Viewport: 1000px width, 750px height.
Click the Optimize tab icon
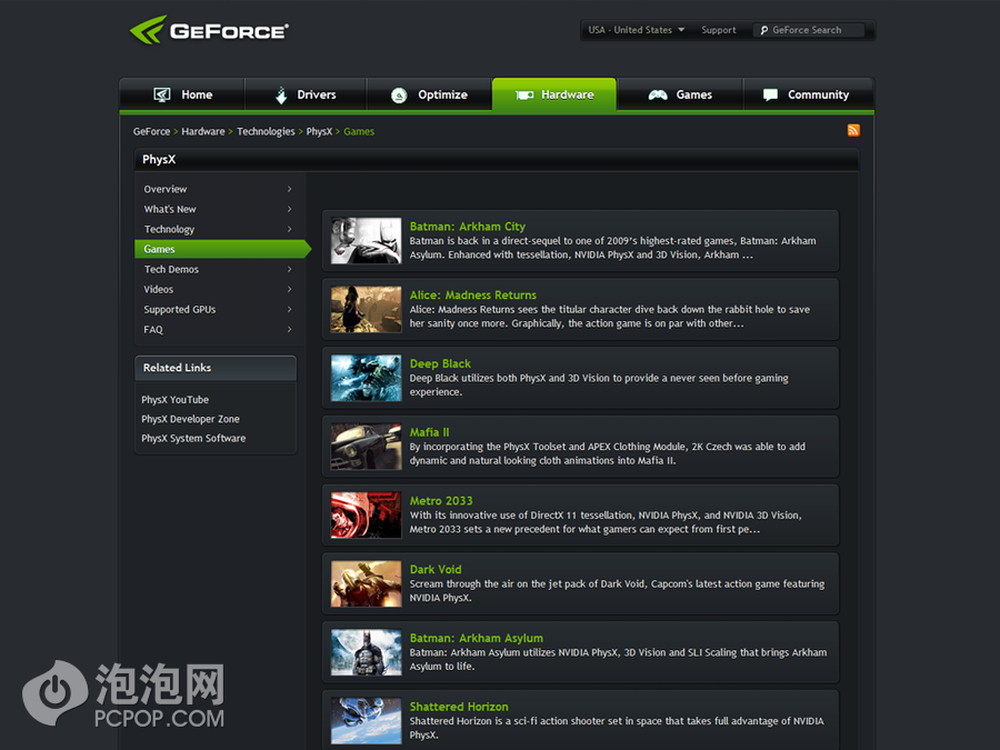tap(399, 95)
